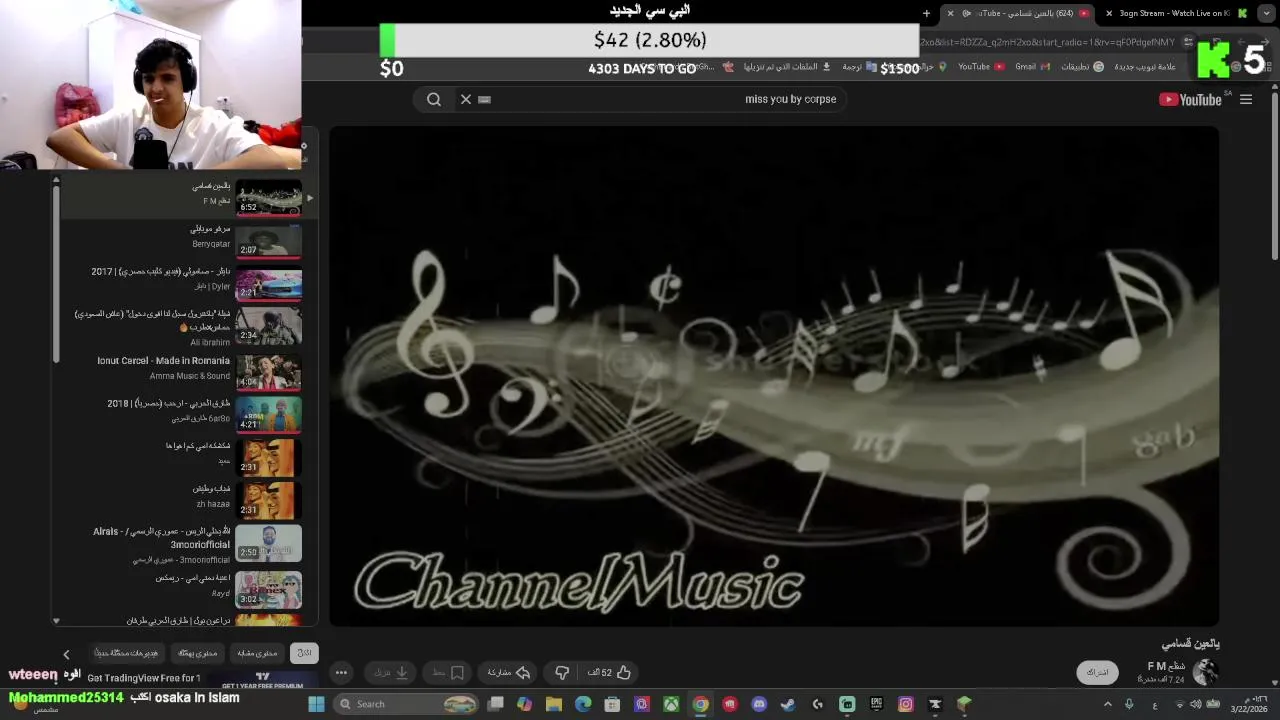The width and height of the screenshot is (1280, 720).
Task: Launch Microsoft Edge from the taskbar
Action: point(583,704)
